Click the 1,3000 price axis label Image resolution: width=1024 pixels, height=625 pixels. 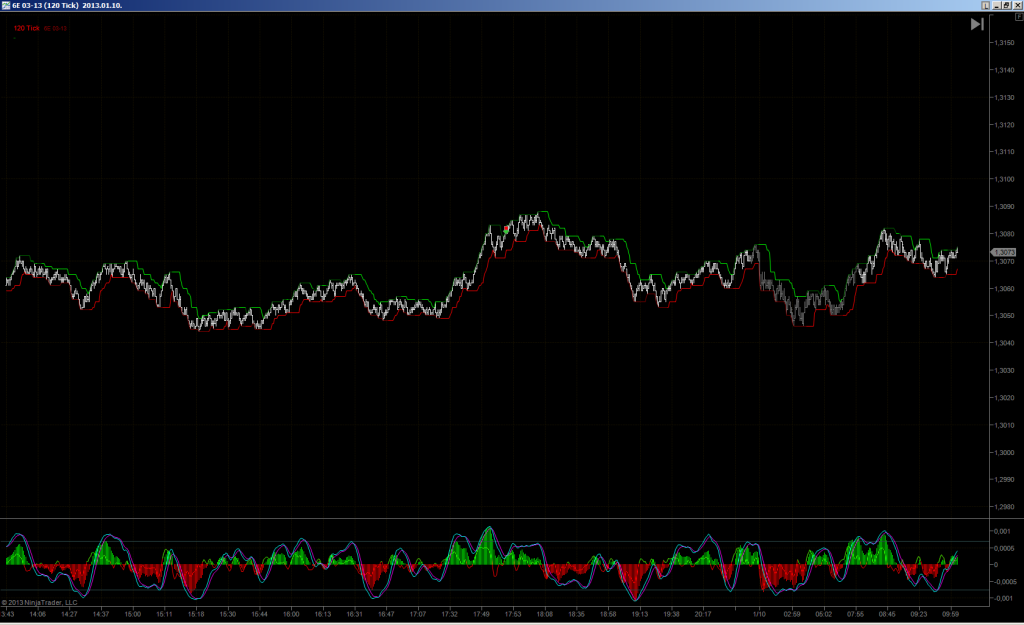tap(1004, 453)
